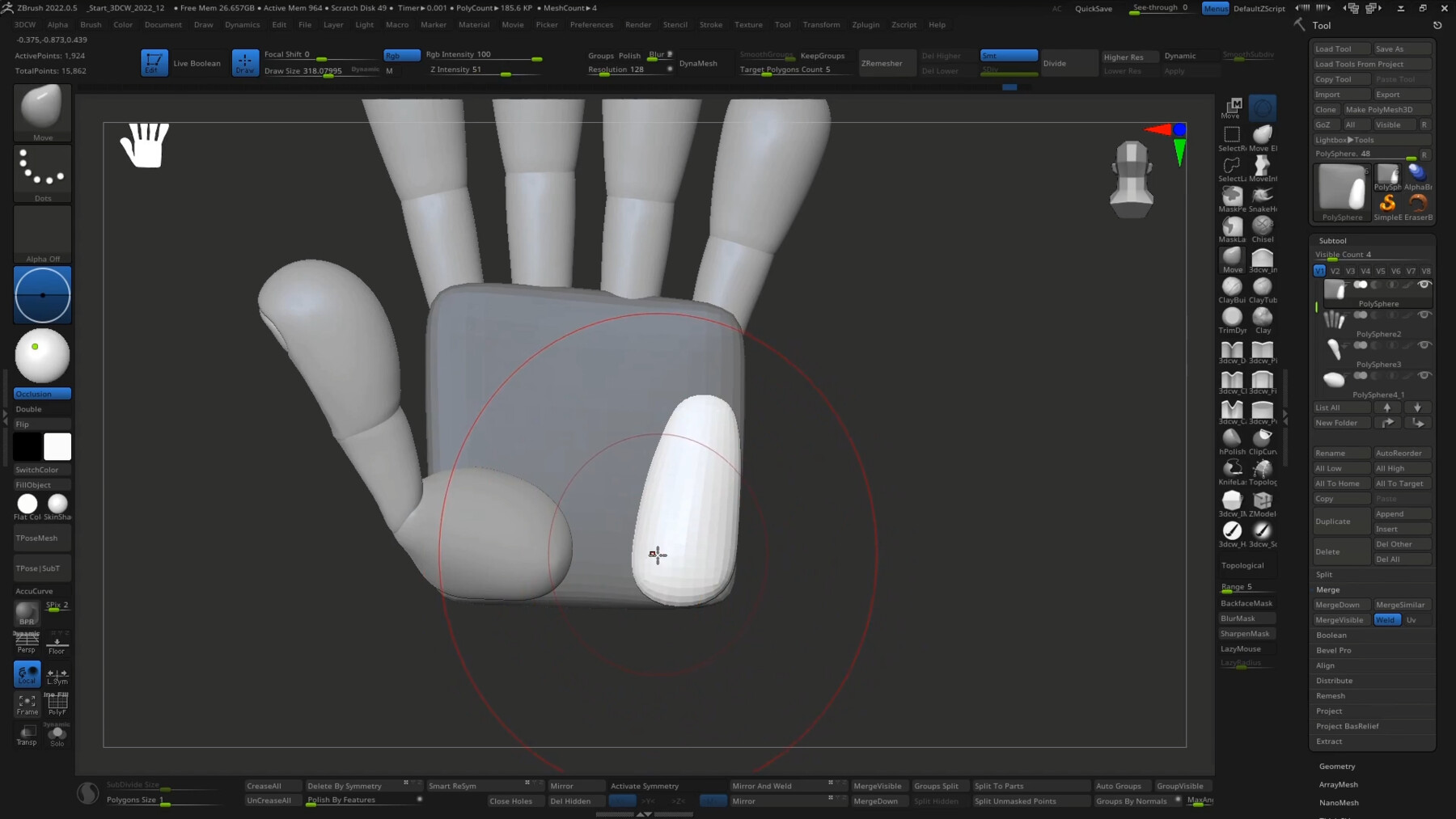This screenshot has width=1456, height=819.
Task: Switch to Draw mode in the top toolbar
Action: pyautogui.click(x=245, y=62)
